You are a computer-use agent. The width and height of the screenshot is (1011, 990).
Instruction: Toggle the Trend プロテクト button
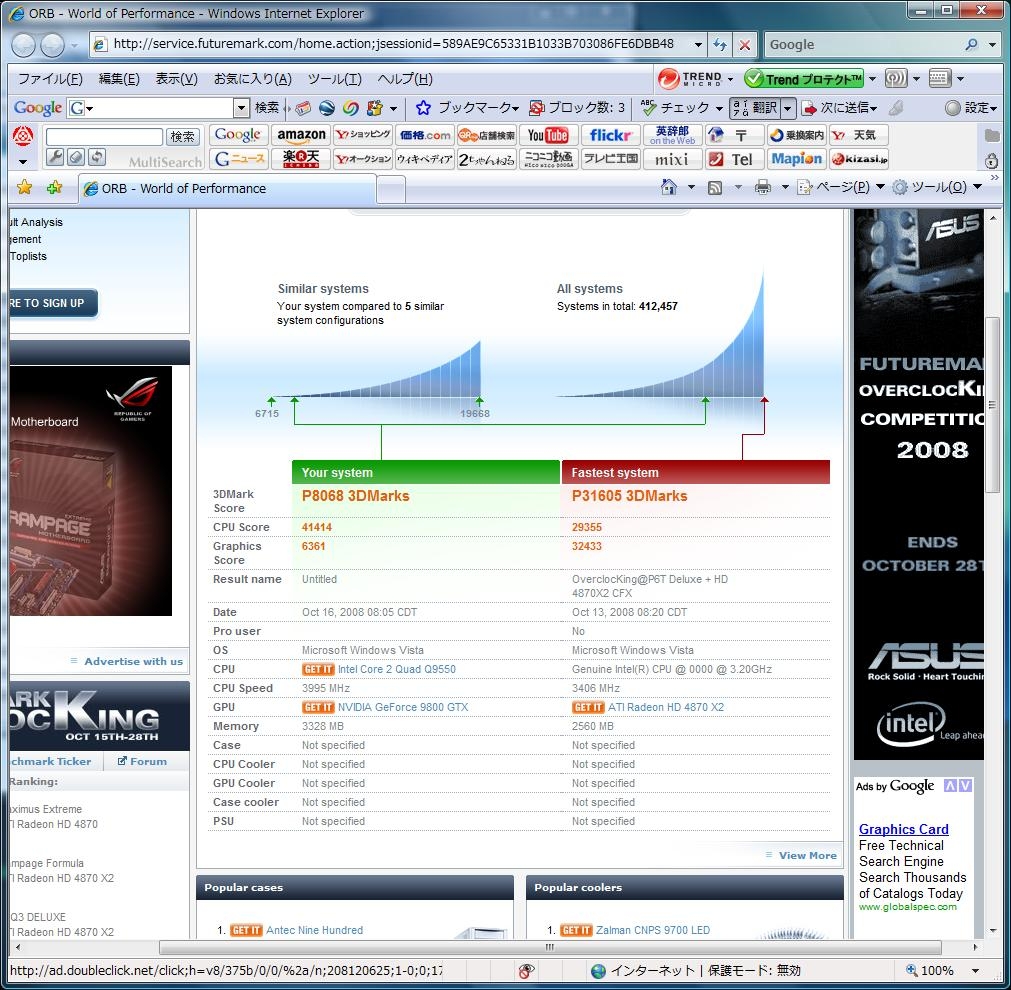(x=804, y=79)
